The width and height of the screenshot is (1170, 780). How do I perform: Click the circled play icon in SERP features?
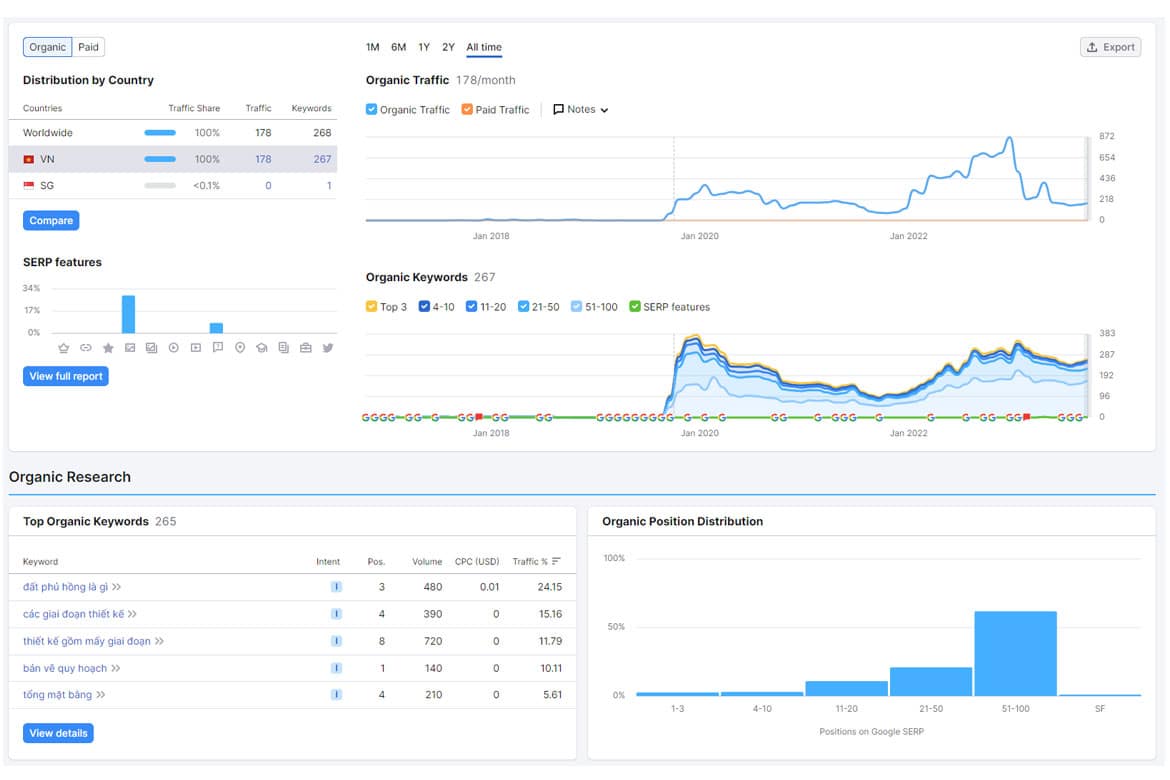click(x=174, y=348)
